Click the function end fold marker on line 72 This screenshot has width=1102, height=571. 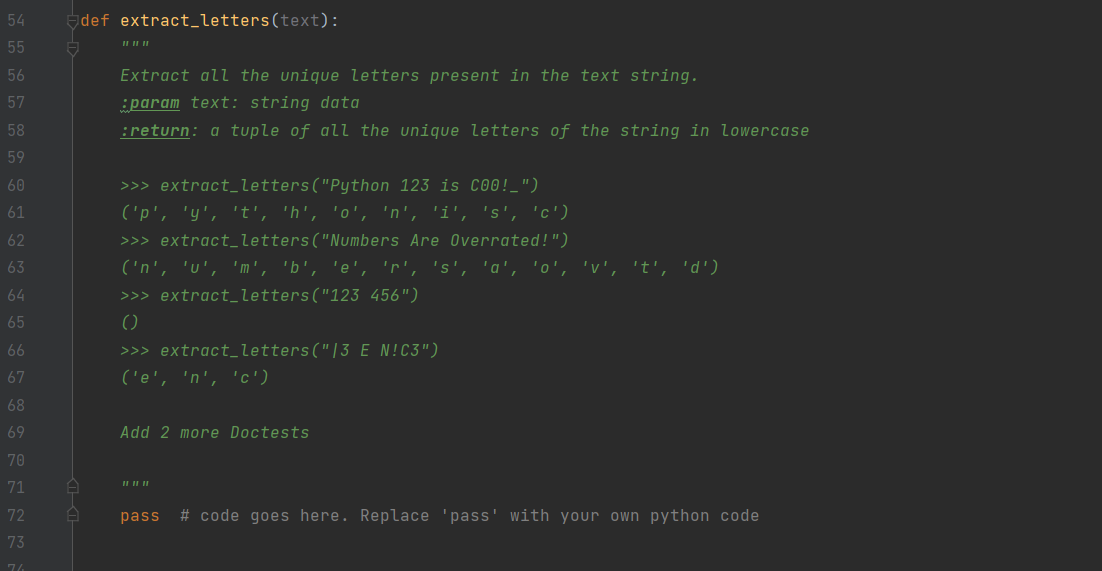(72, 514)
